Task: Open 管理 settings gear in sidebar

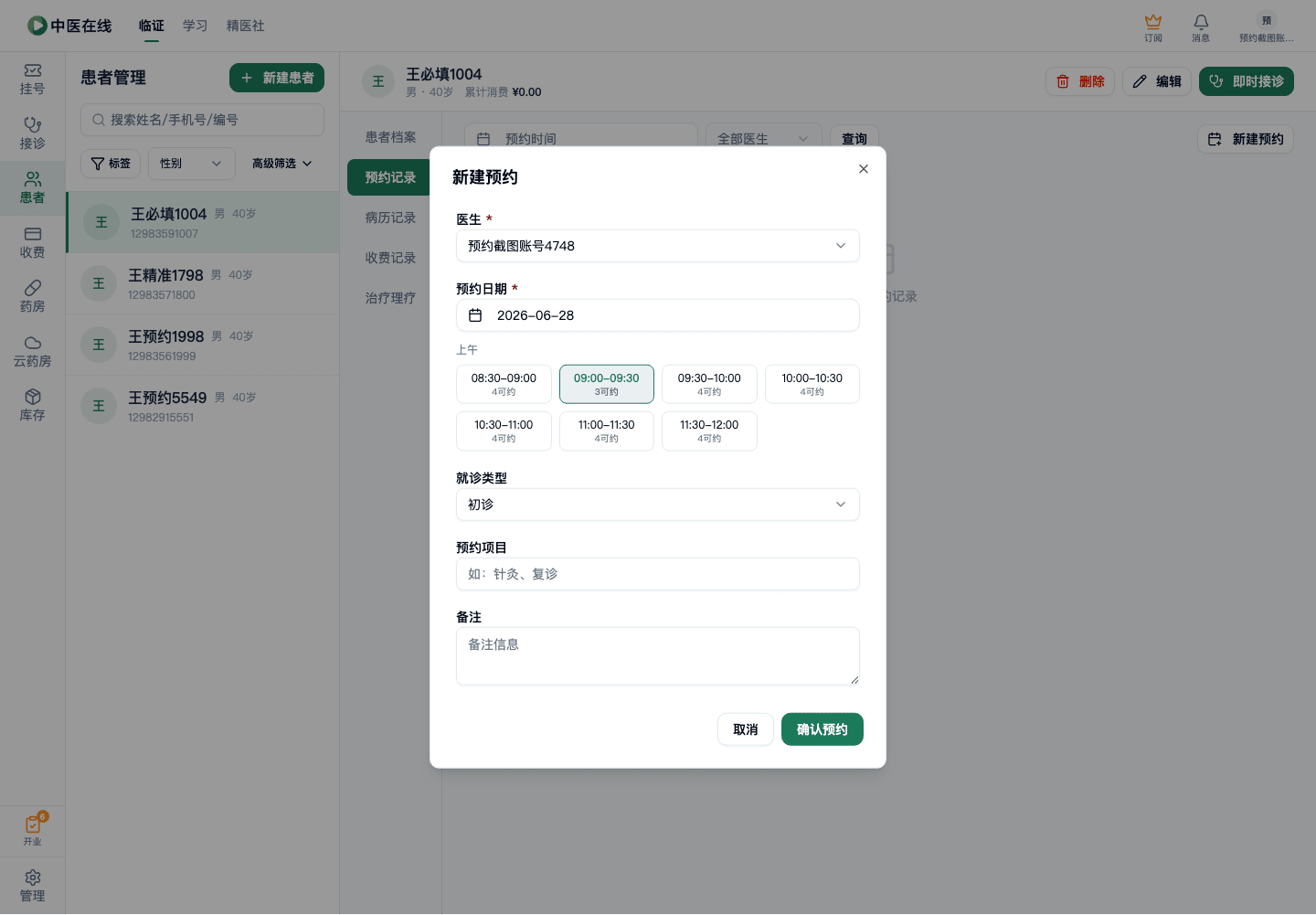Action: pyautogui.click(x=32, y=886)
